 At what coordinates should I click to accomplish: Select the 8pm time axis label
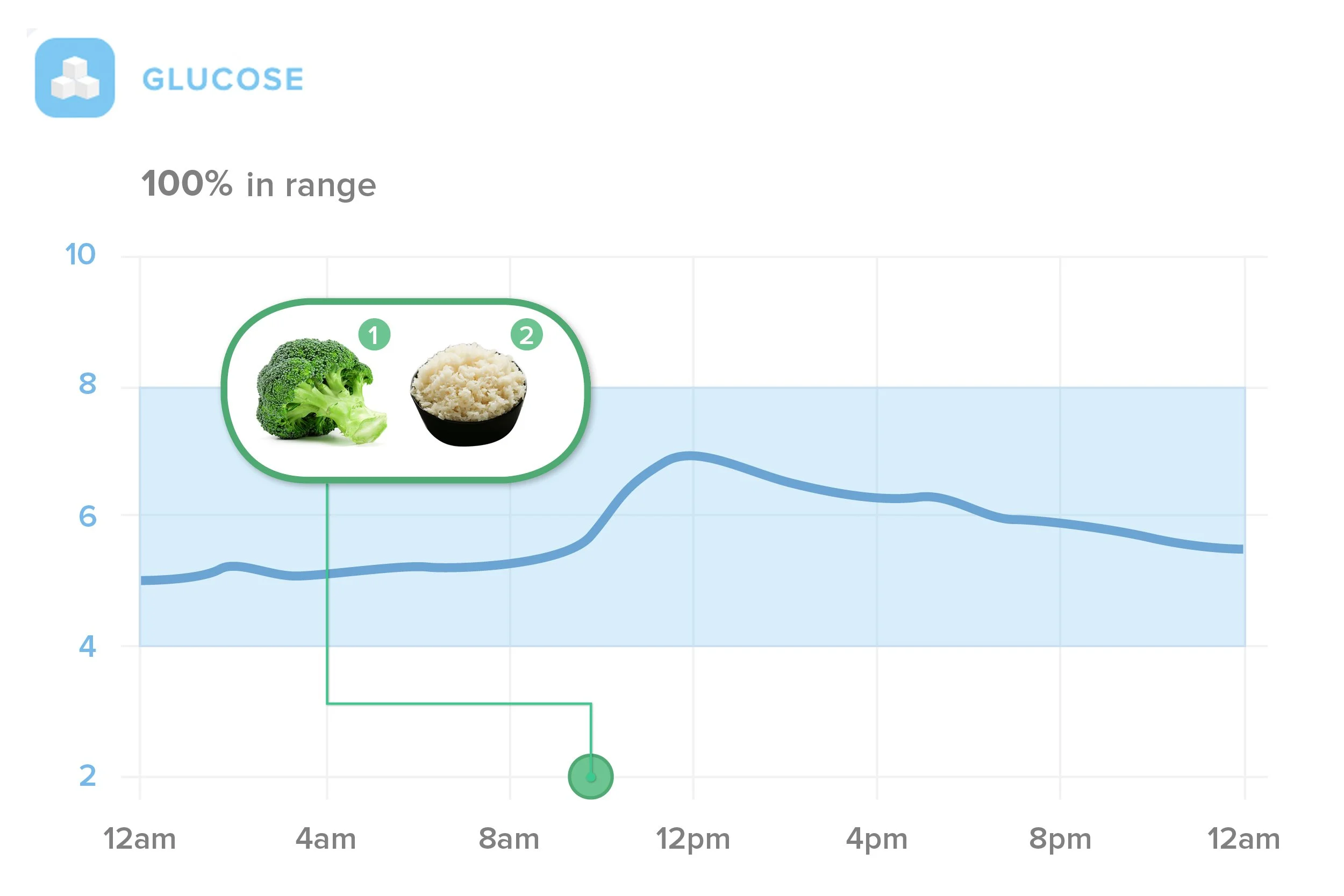coord(1061,840)
